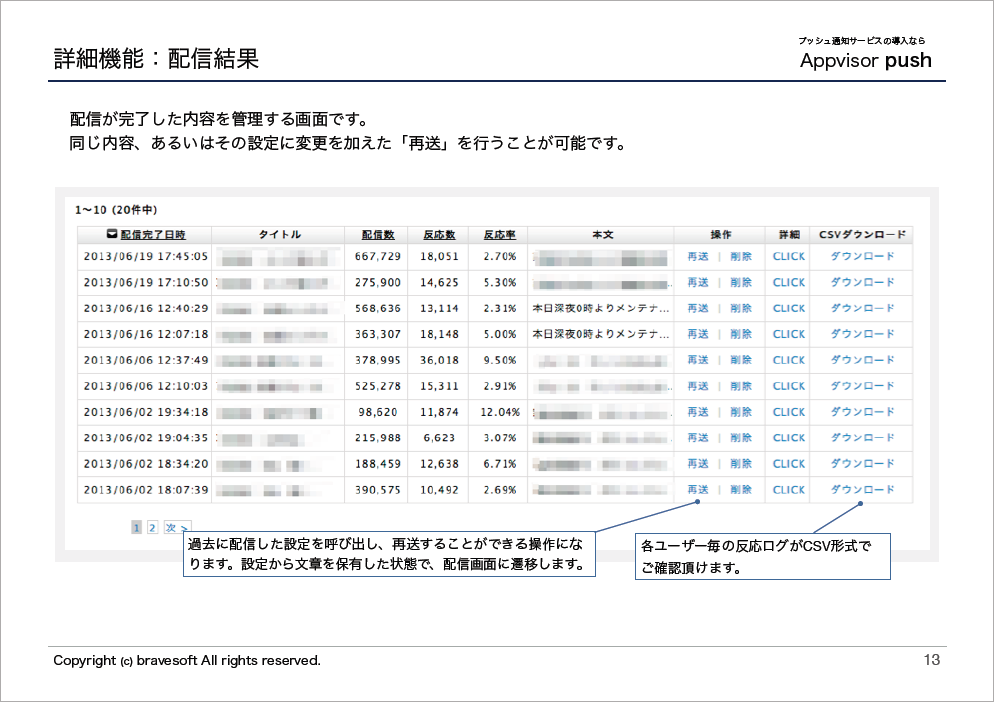Click the CSVダウンロード column header
Screen dimensions: 994x702
click(862, 235)
